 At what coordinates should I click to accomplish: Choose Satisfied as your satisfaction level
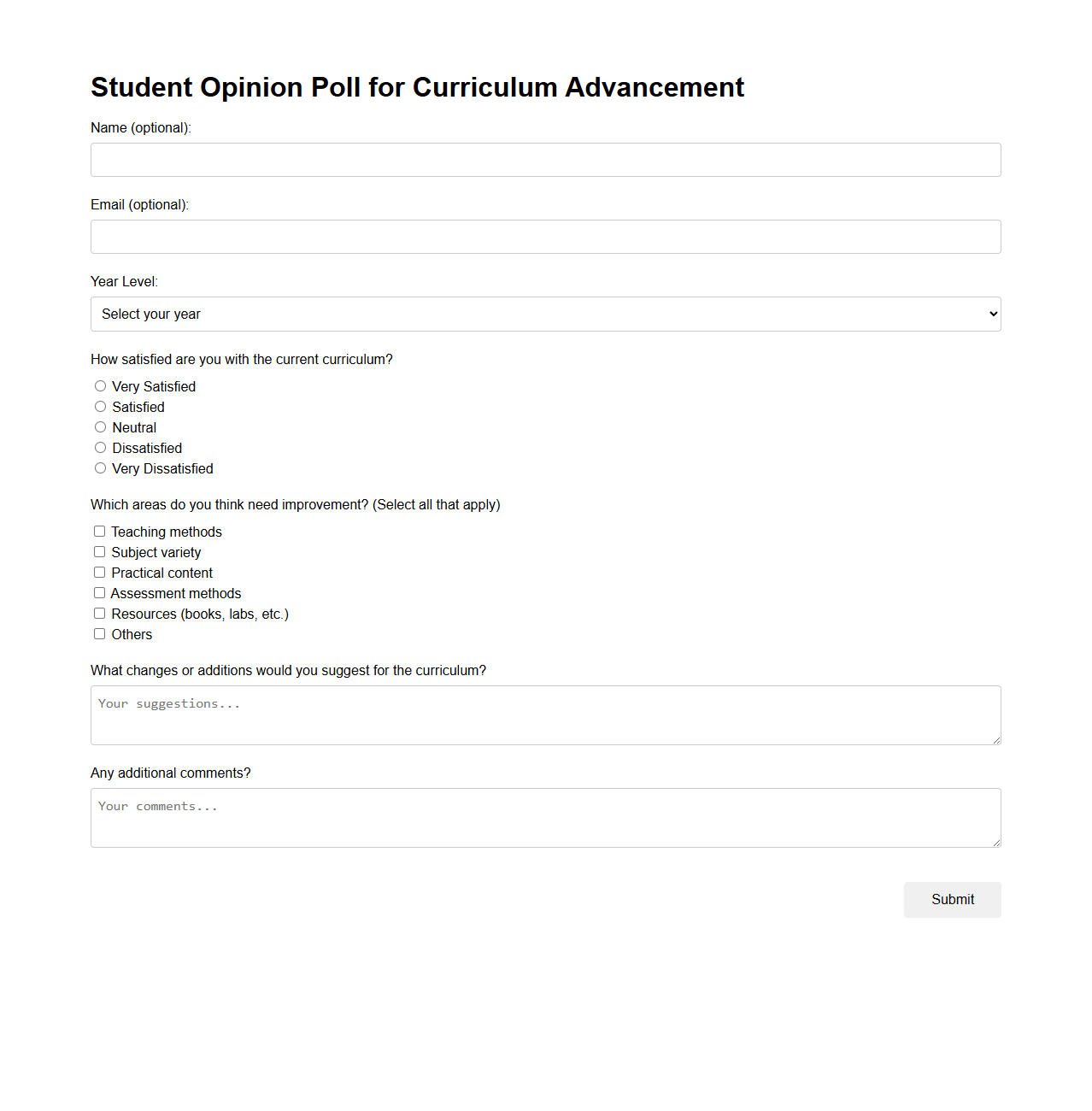point(100,406)
